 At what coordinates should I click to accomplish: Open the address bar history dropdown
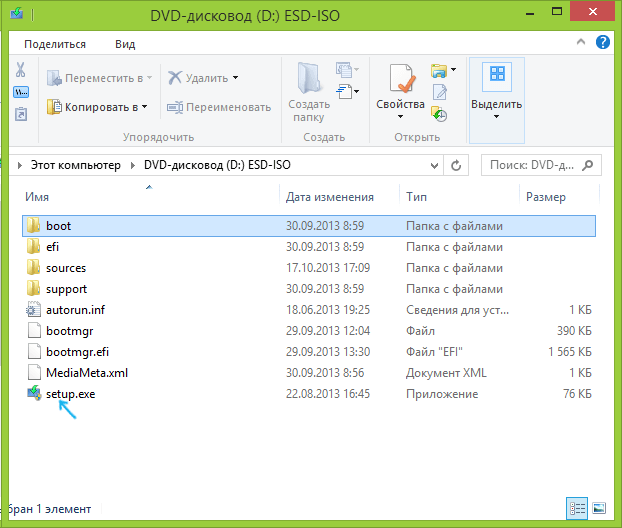(434, 165)
